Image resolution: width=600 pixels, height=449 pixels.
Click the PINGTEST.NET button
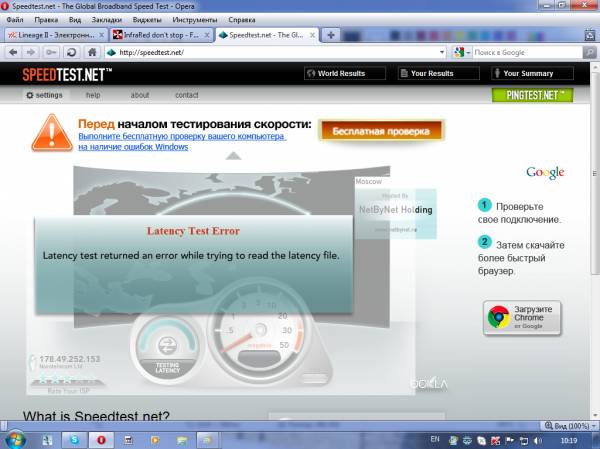point(532,95)
